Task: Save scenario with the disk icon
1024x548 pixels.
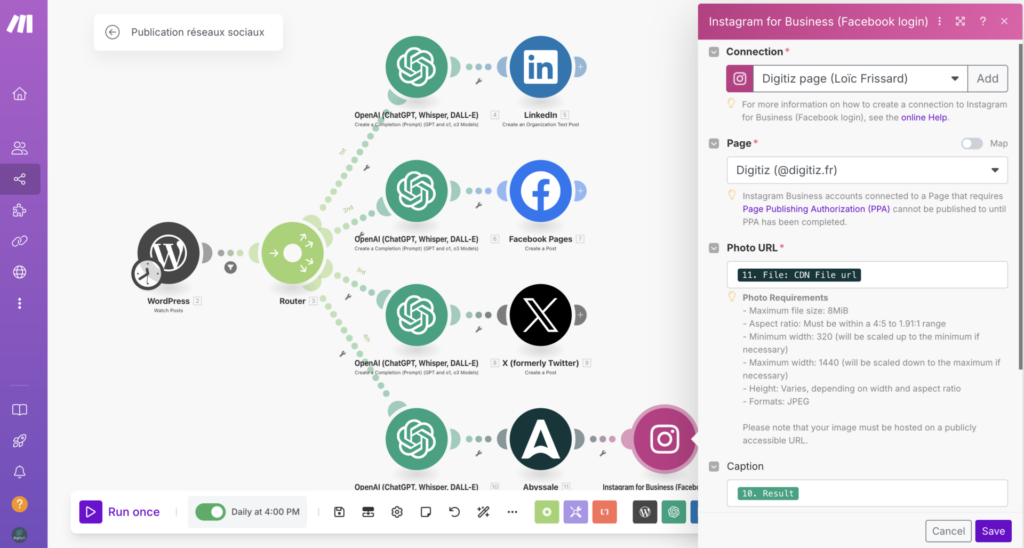Action: click(x=339, y=512)
